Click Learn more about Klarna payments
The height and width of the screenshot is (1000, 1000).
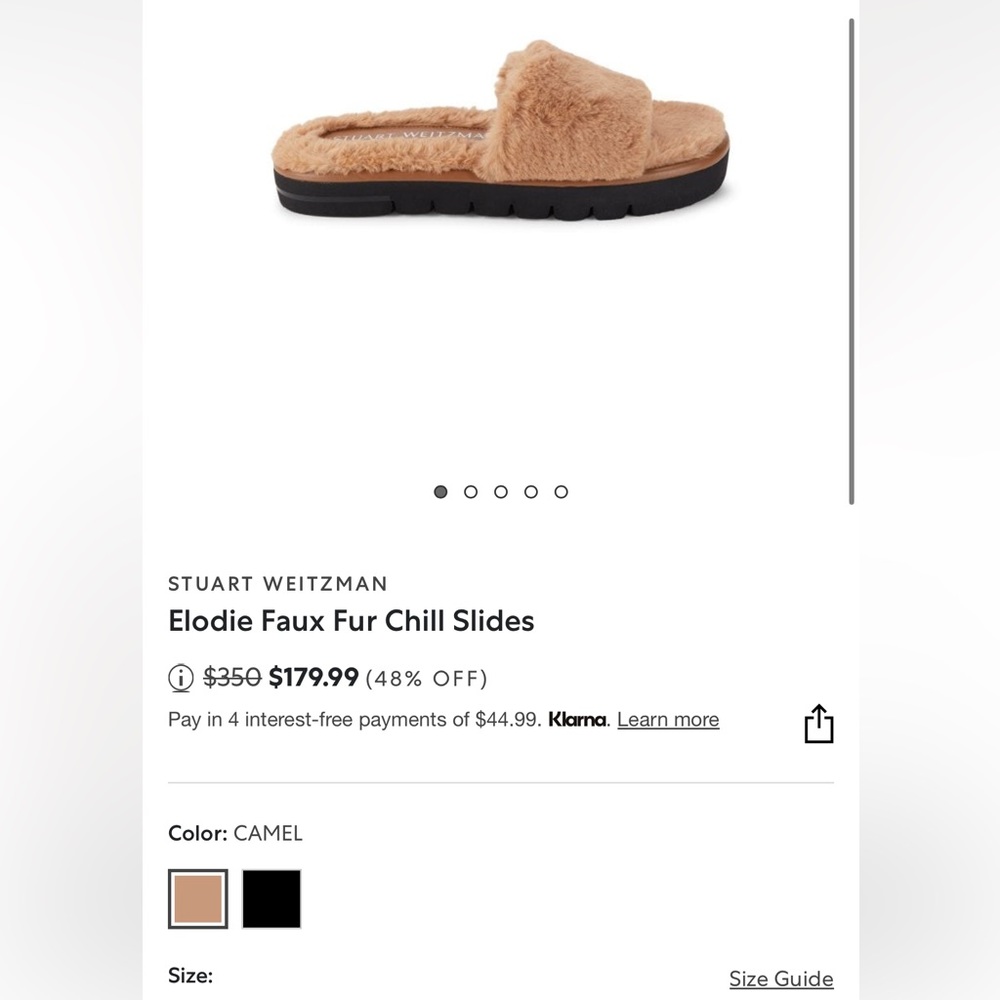tap(667, 719)
